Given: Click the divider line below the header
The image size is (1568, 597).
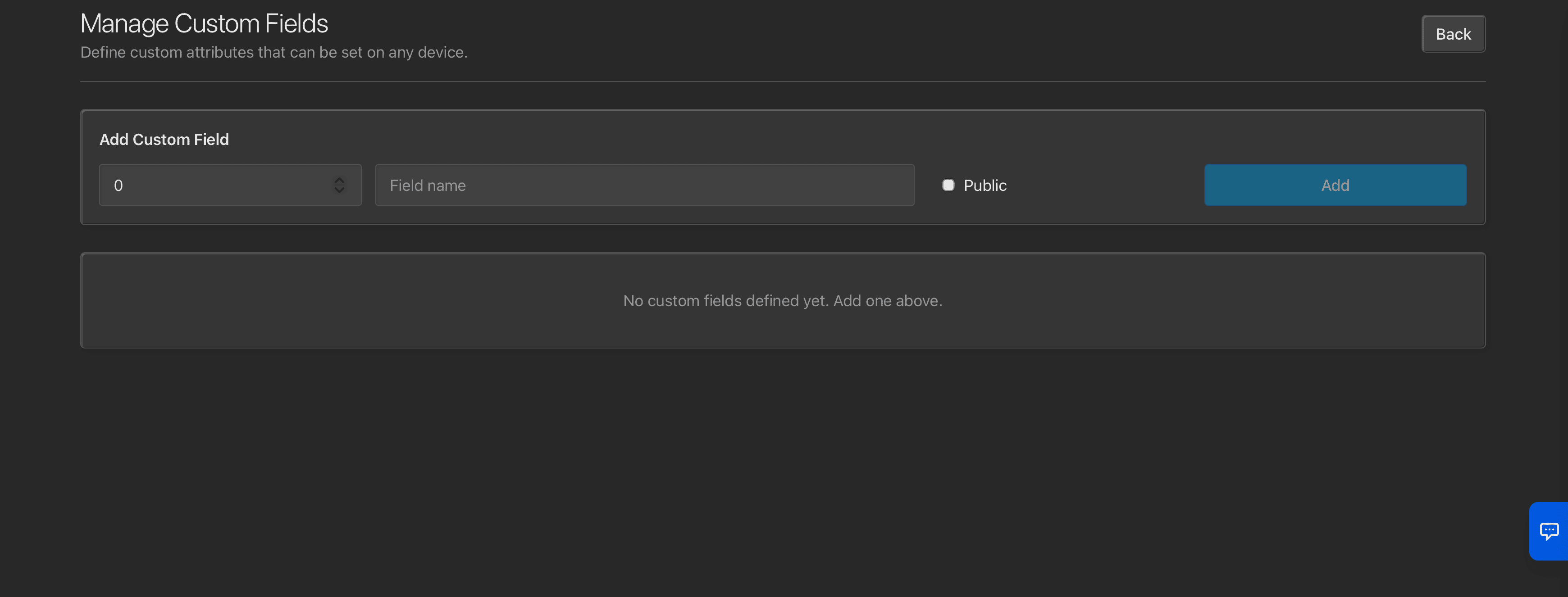Looking at the screenshot, I should click(x=782, y=81).
